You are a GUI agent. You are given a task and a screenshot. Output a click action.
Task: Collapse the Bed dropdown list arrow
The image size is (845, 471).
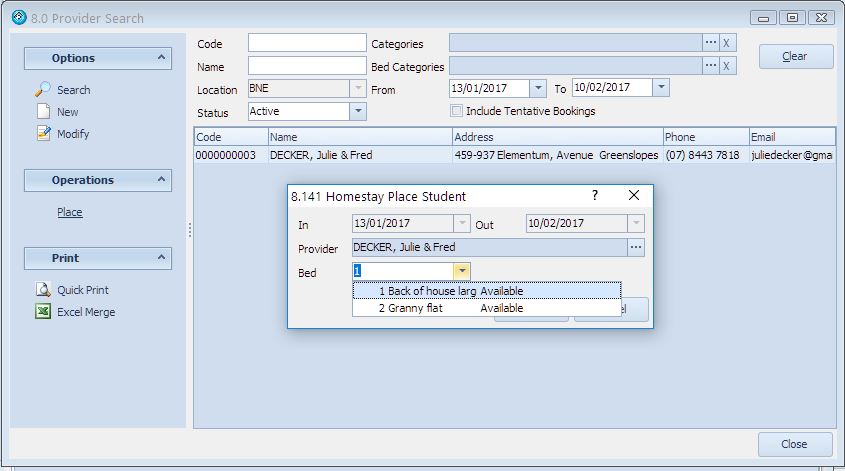(x=461, y=271)
